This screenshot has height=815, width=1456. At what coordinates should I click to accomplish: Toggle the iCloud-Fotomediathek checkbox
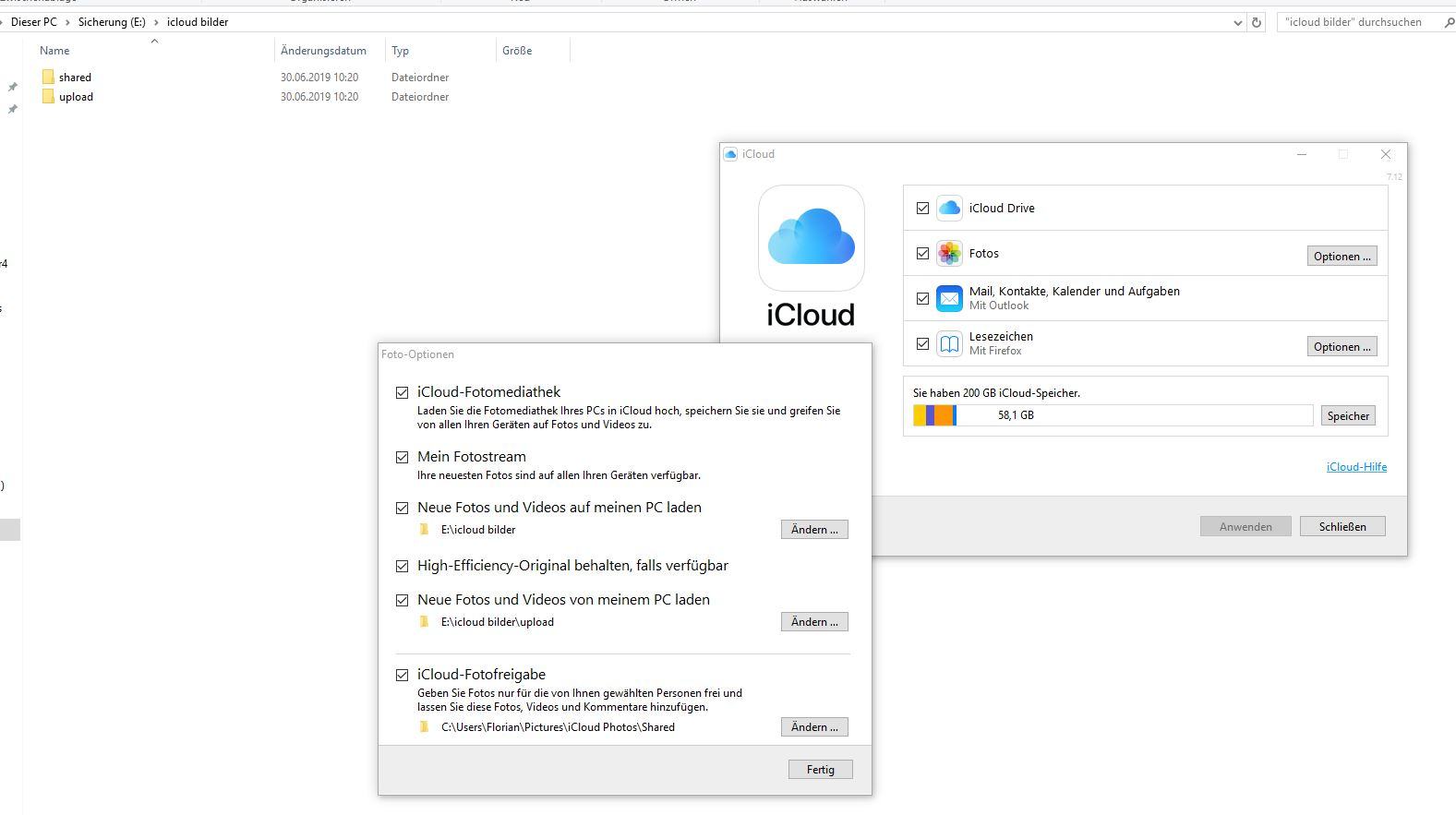[402, 392]
